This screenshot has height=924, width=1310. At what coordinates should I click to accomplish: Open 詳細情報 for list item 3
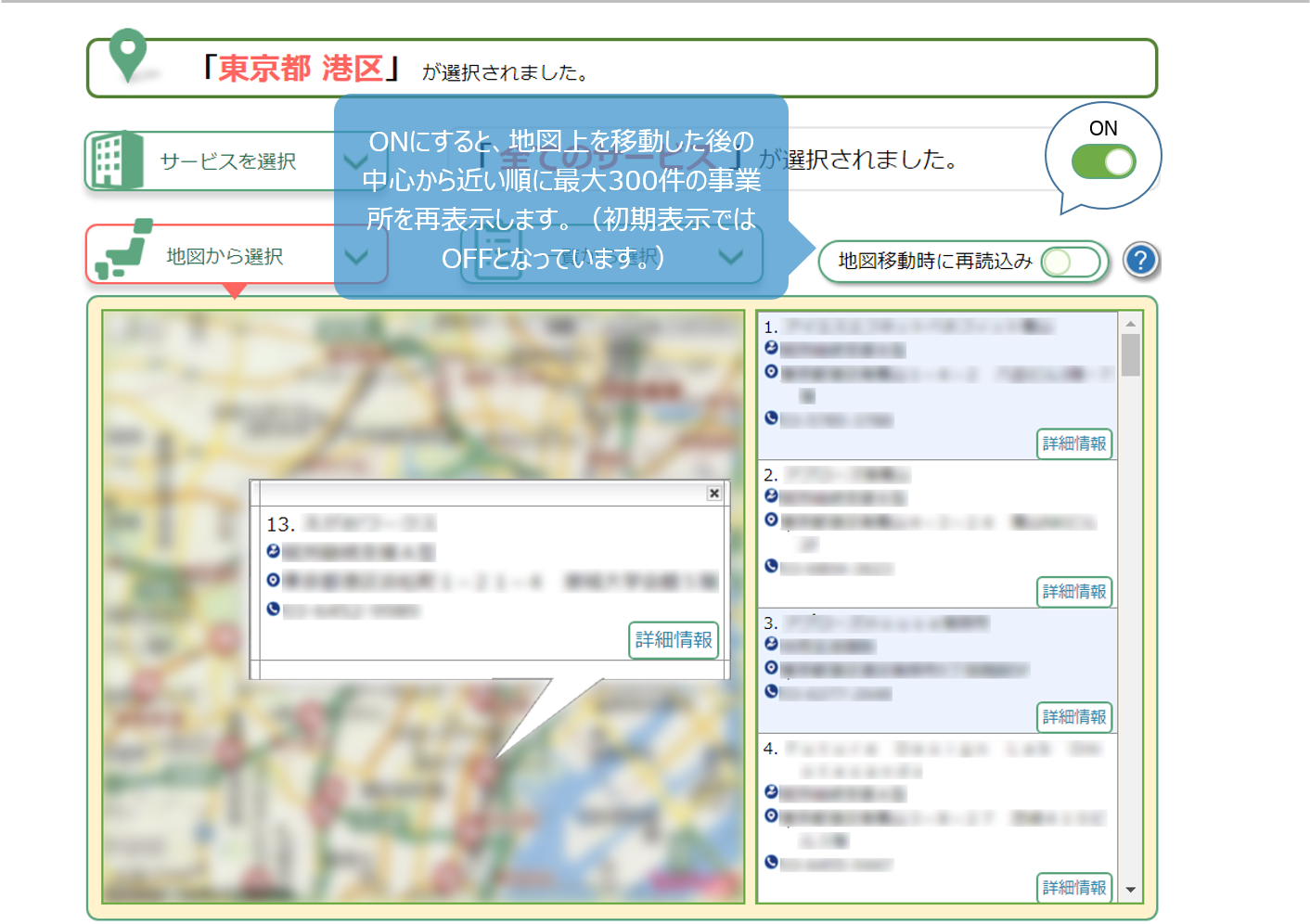(1074, 717)
